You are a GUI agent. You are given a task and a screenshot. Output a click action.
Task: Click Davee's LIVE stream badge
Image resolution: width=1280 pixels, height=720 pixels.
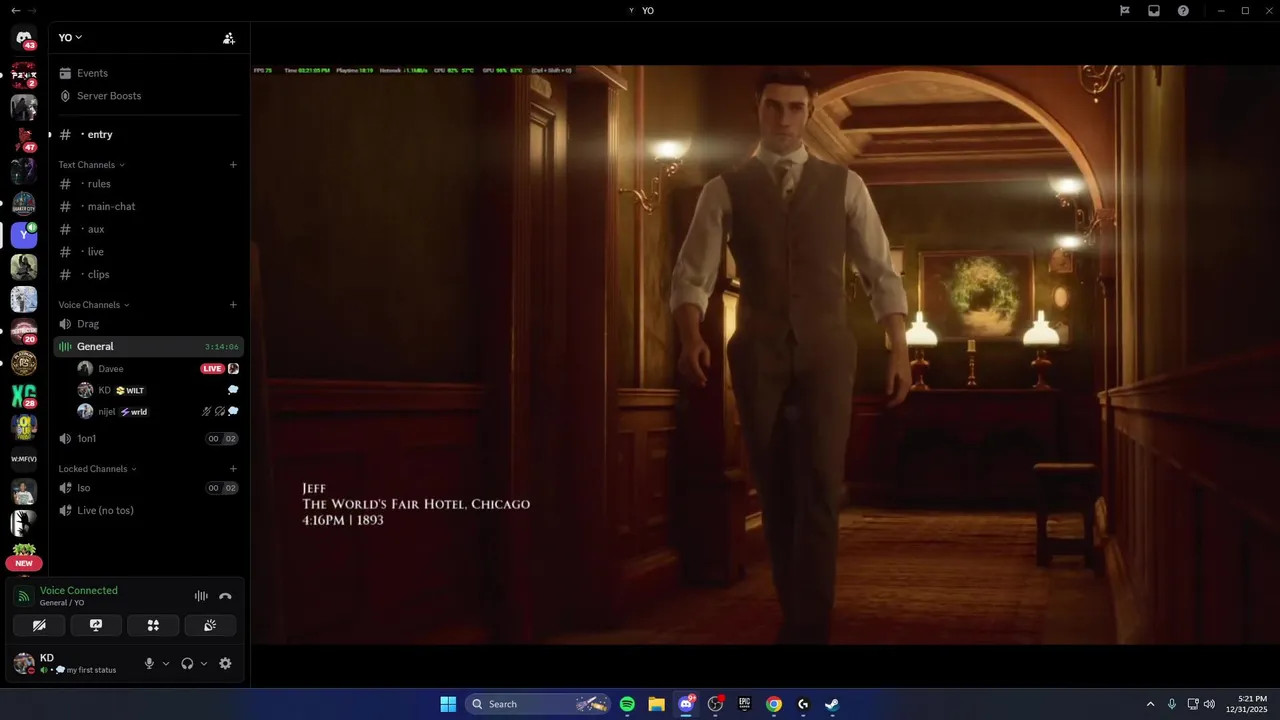coord(212,369)
